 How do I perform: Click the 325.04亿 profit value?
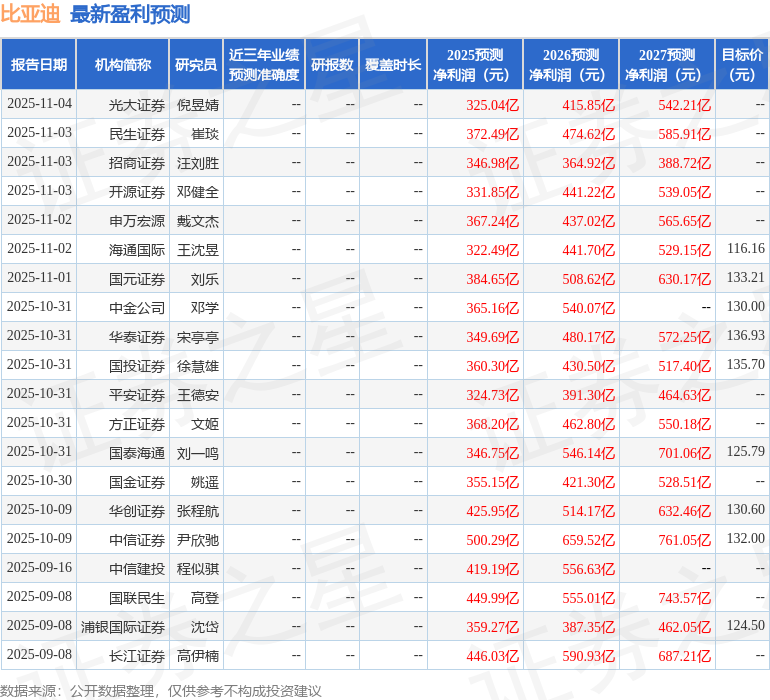coord(493,105)
